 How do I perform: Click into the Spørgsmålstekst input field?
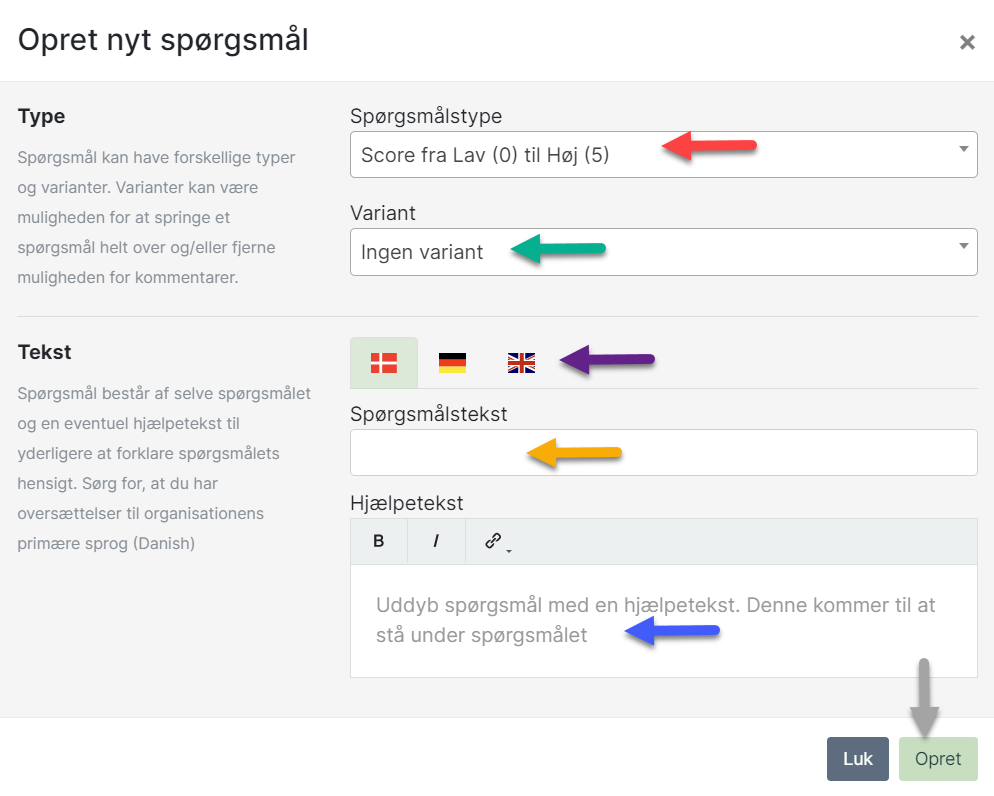pyautogui.click(x=663, y=453)
